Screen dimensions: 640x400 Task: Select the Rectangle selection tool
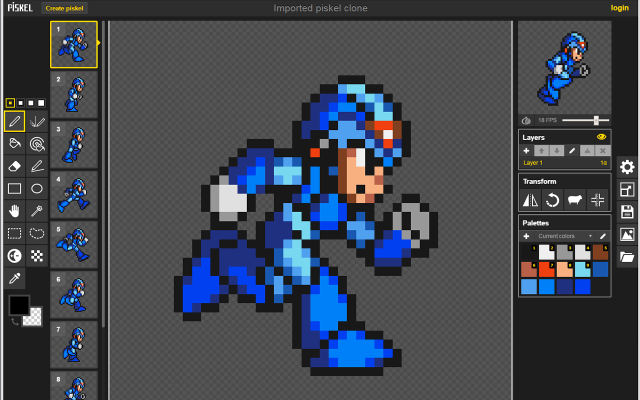(14, 233)
